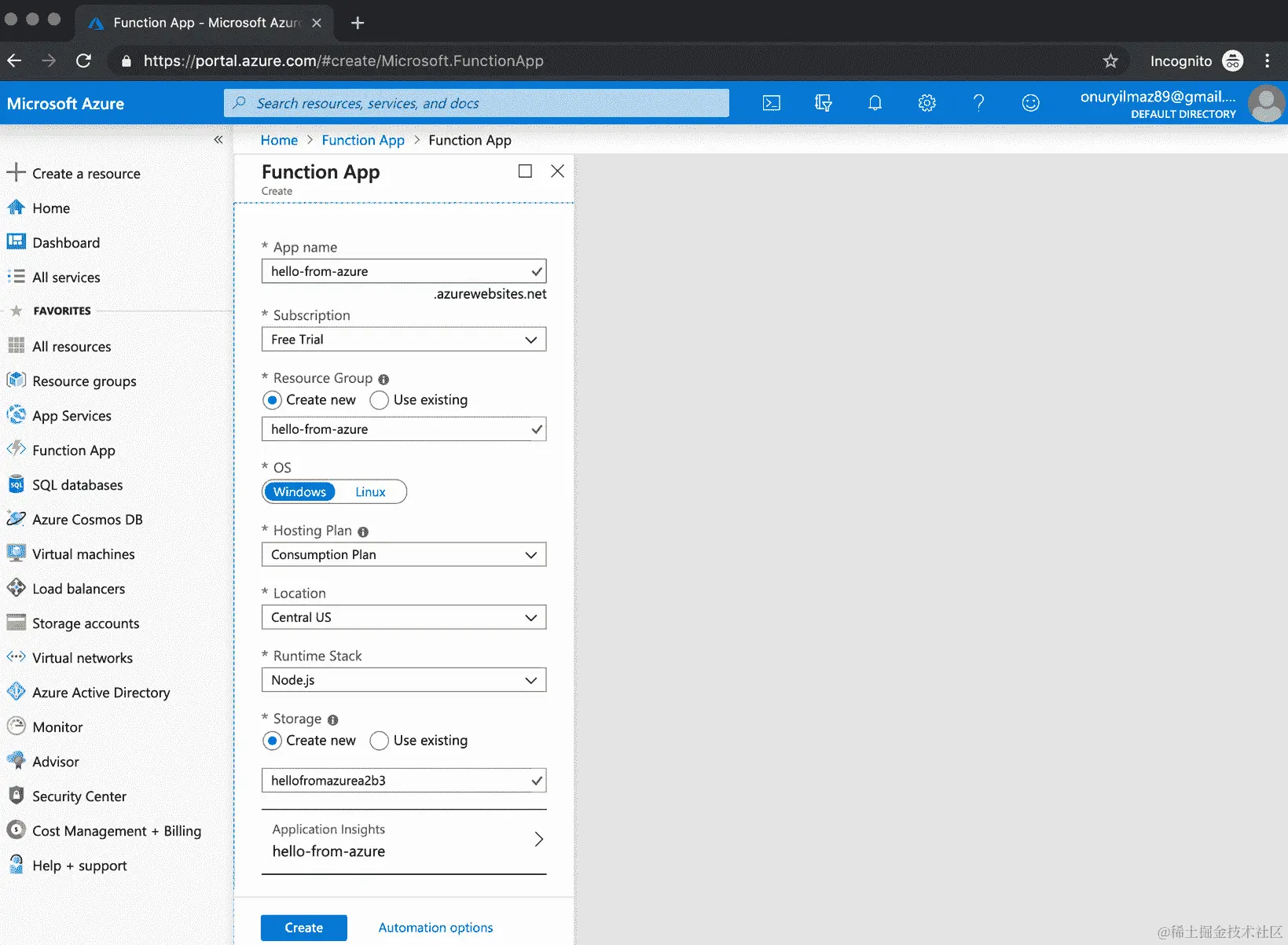1288x945 pixels.
Task: Click the Storage info icon
Action: [333, 719]
